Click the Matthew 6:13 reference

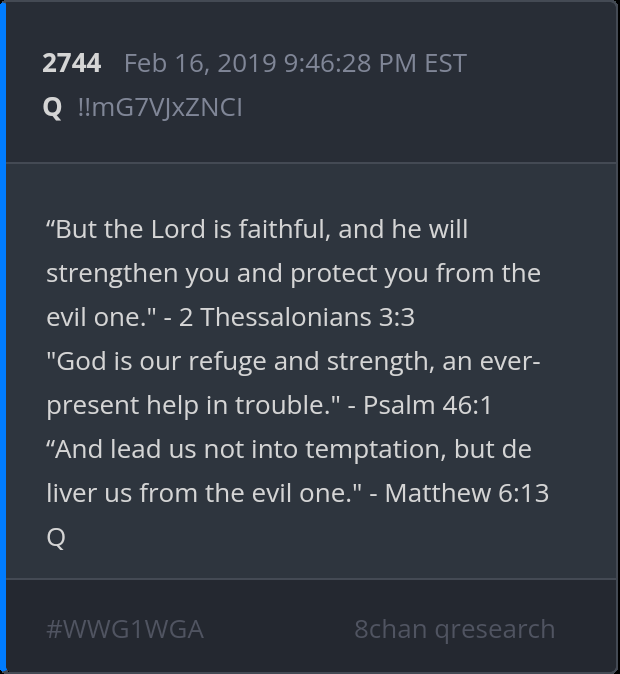467,493
